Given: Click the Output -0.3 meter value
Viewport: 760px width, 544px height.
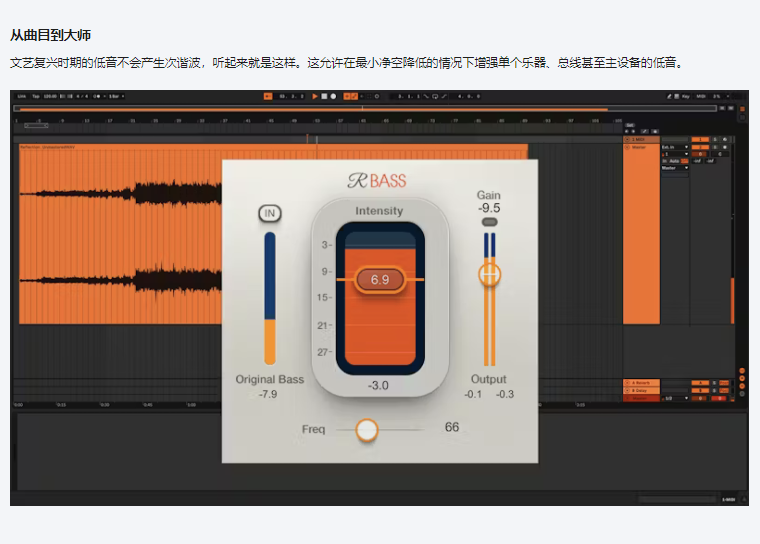Looking at the screenshot, I should click(x=505, y=394).
